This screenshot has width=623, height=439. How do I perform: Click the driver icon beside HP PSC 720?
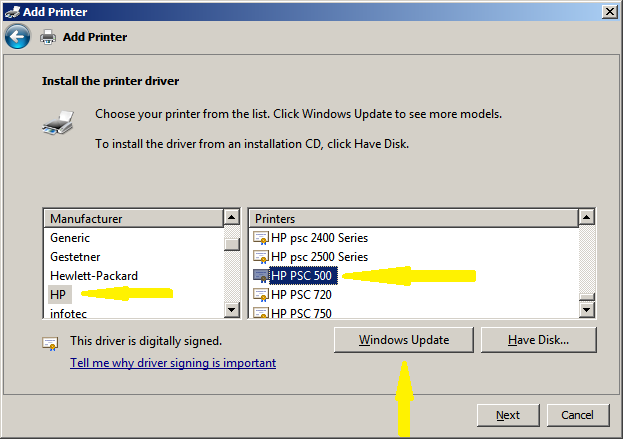[x=261, y=295]
